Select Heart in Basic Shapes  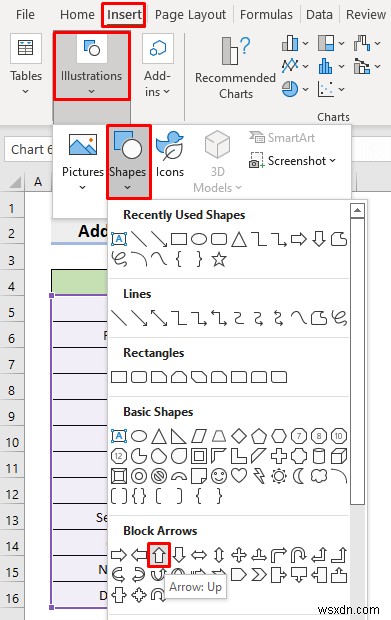click(x=239, y=476)
